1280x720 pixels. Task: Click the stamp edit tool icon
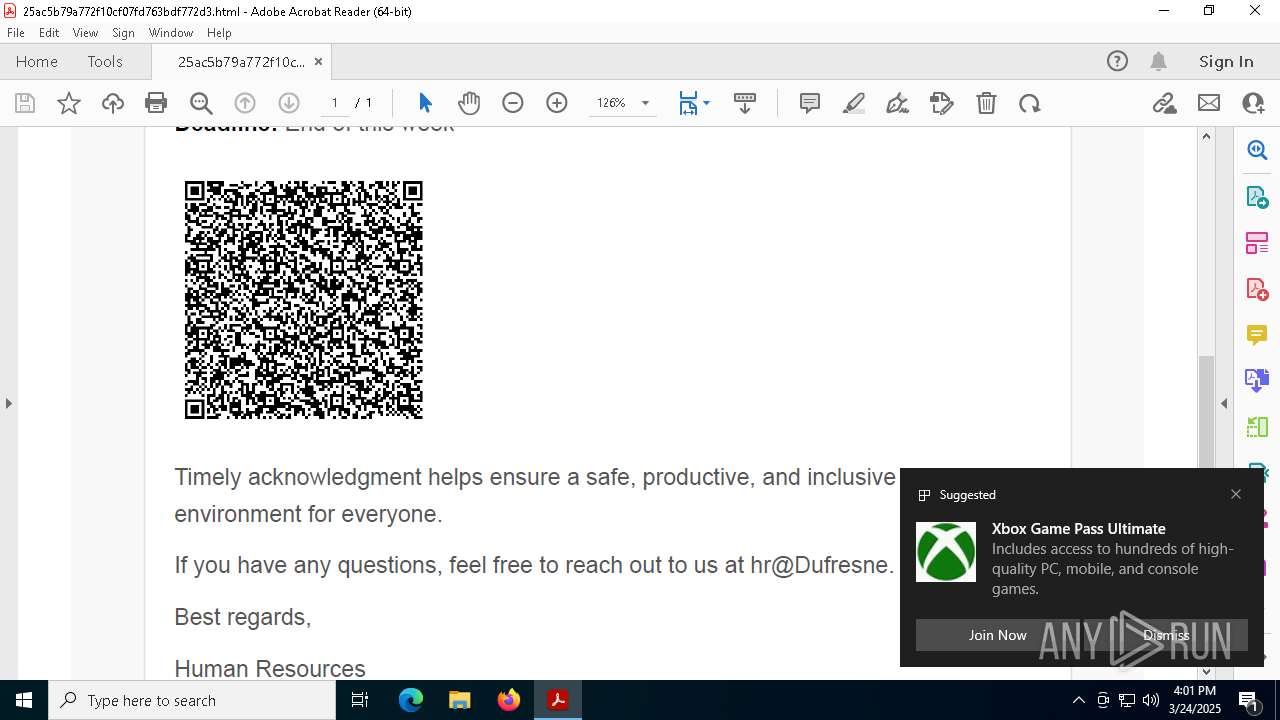[x=942, y=103]
